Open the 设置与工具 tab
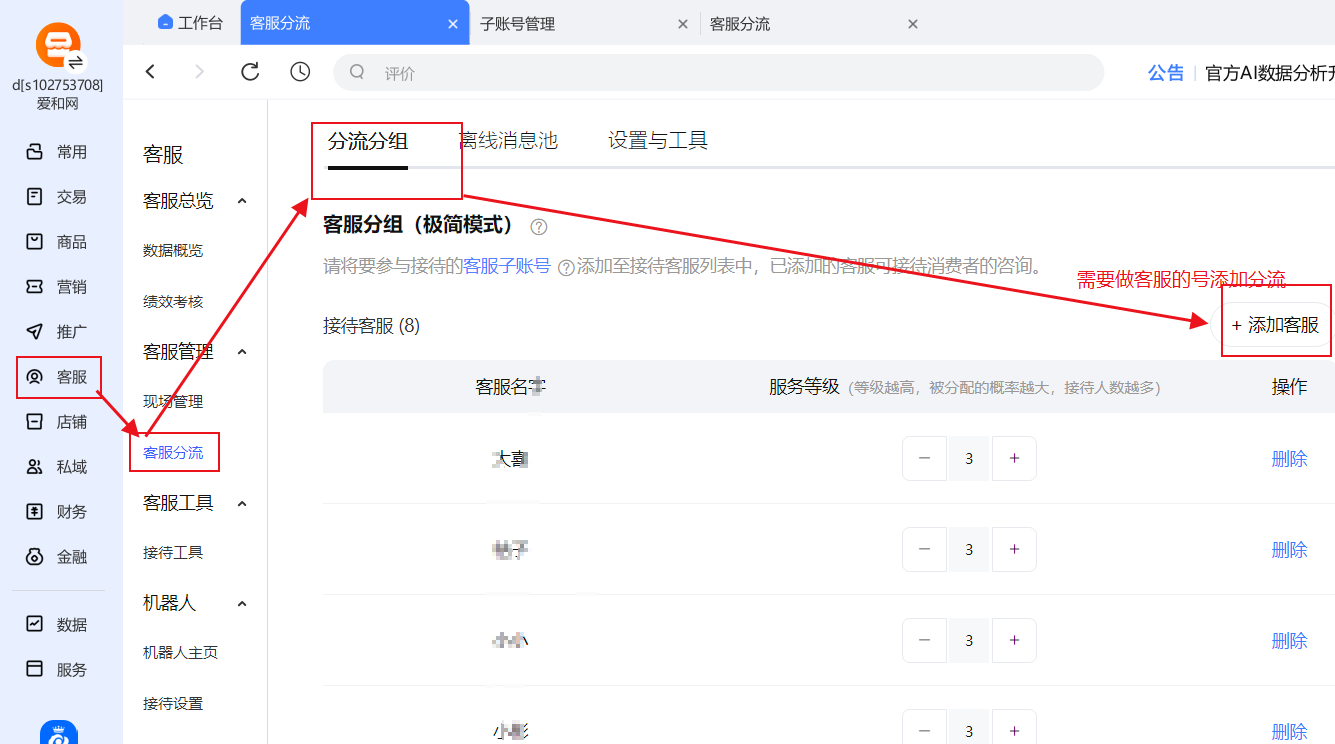The width and height of the screenshot is (1335, 744). (657, 141)
